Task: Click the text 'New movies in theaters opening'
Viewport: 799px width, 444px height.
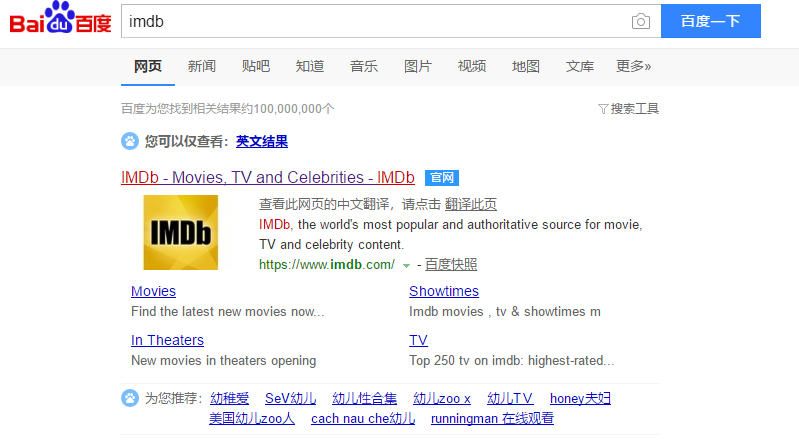Action: coord(224,360)
